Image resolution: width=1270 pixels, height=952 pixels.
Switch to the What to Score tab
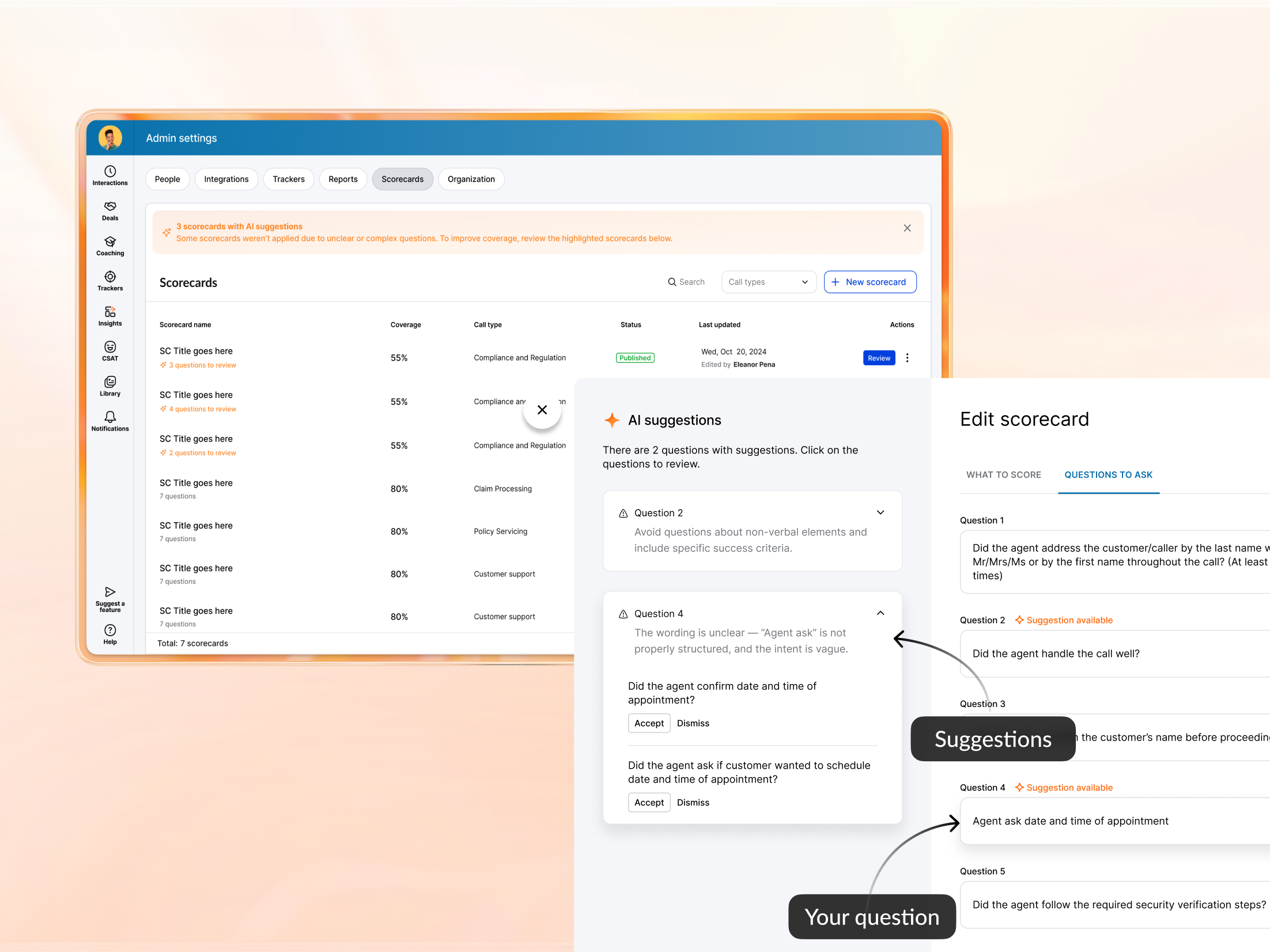[x=1003, y=475]
